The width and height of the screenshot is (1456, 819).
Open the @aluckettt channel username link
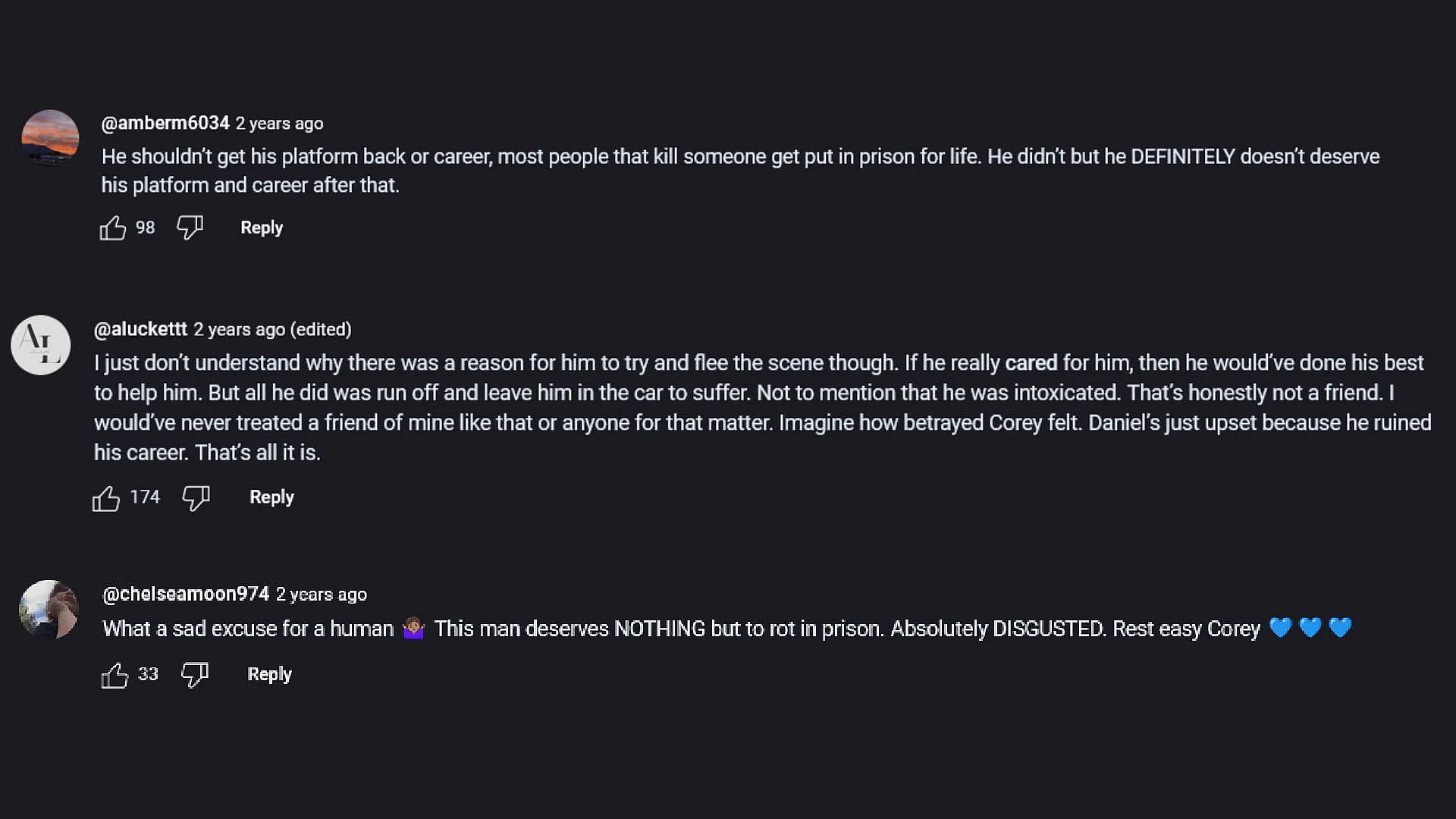[x=140, y=329]
